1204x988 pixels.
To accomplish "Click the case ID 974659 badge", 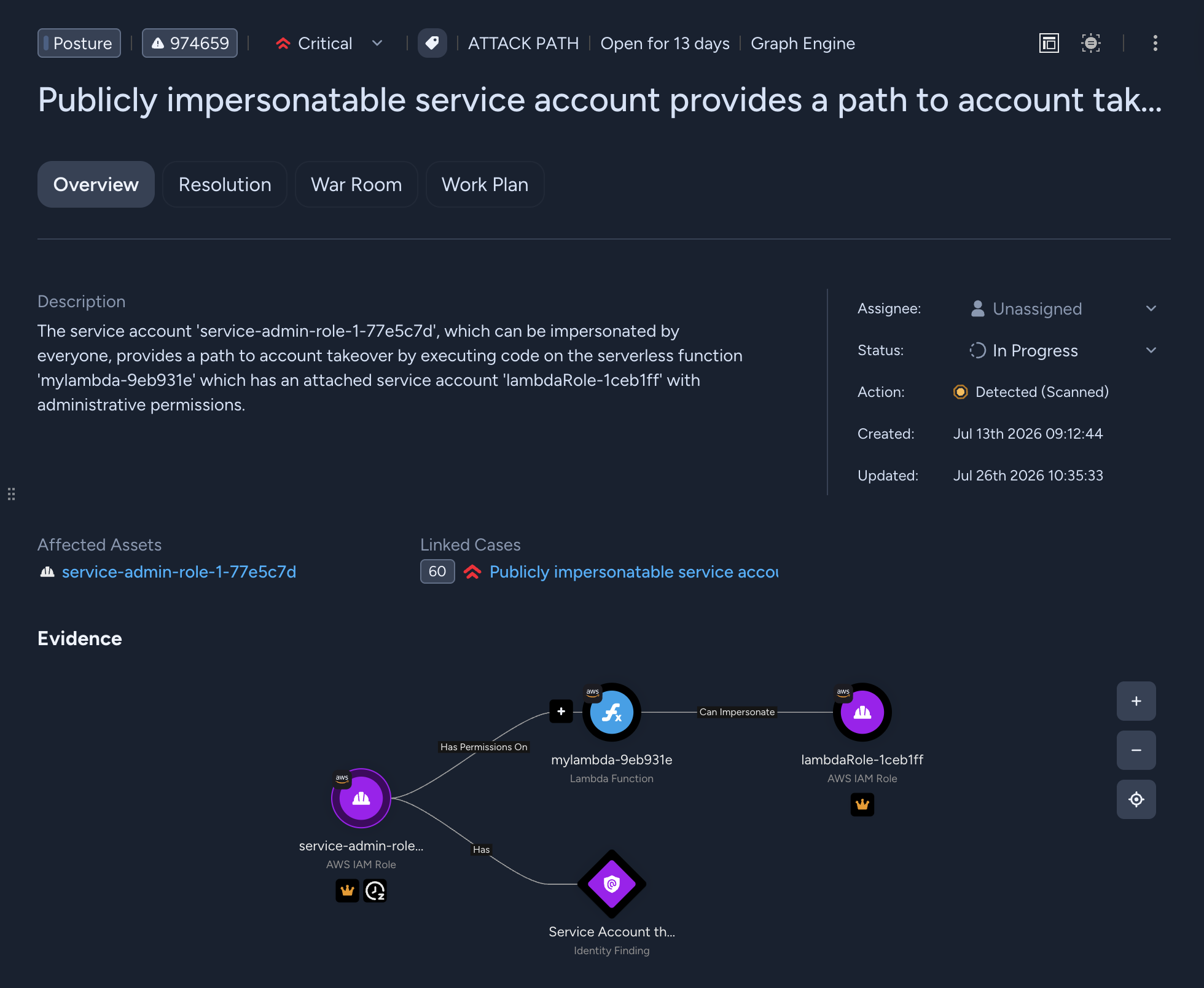I will point(190,43).
